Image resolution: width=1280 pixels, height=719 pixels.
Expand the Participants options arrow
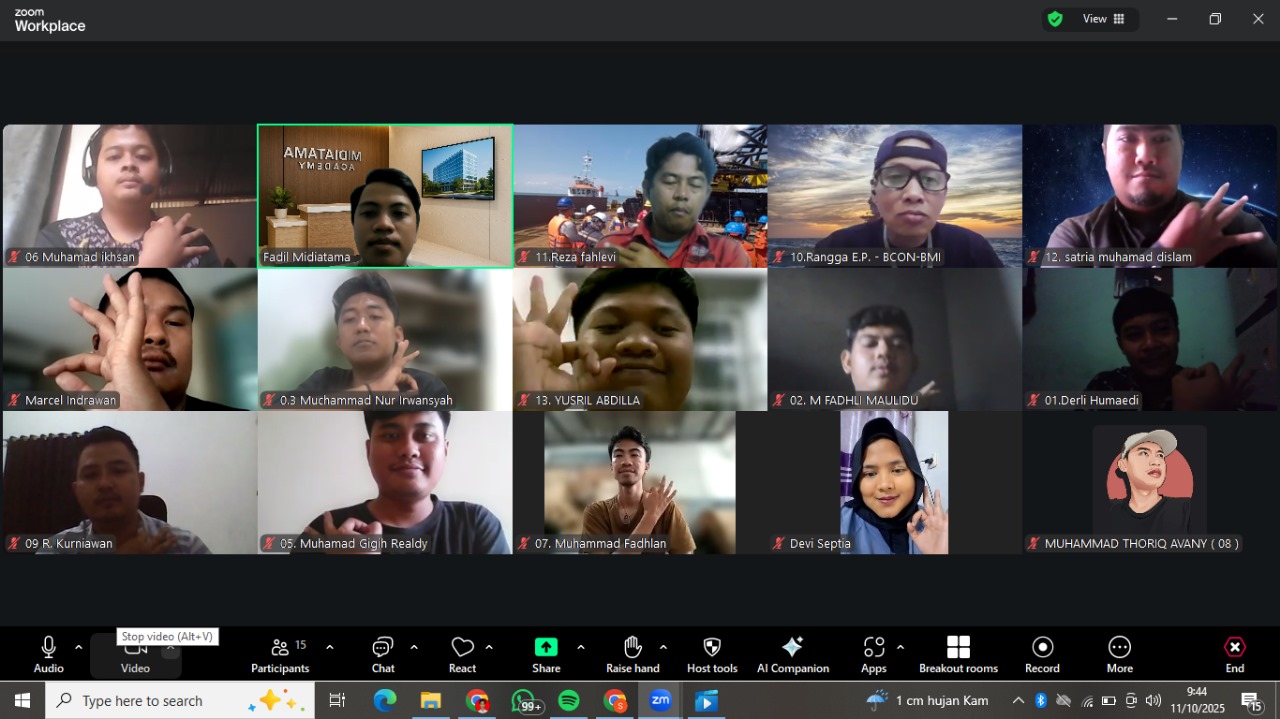(x=330, y=647)
